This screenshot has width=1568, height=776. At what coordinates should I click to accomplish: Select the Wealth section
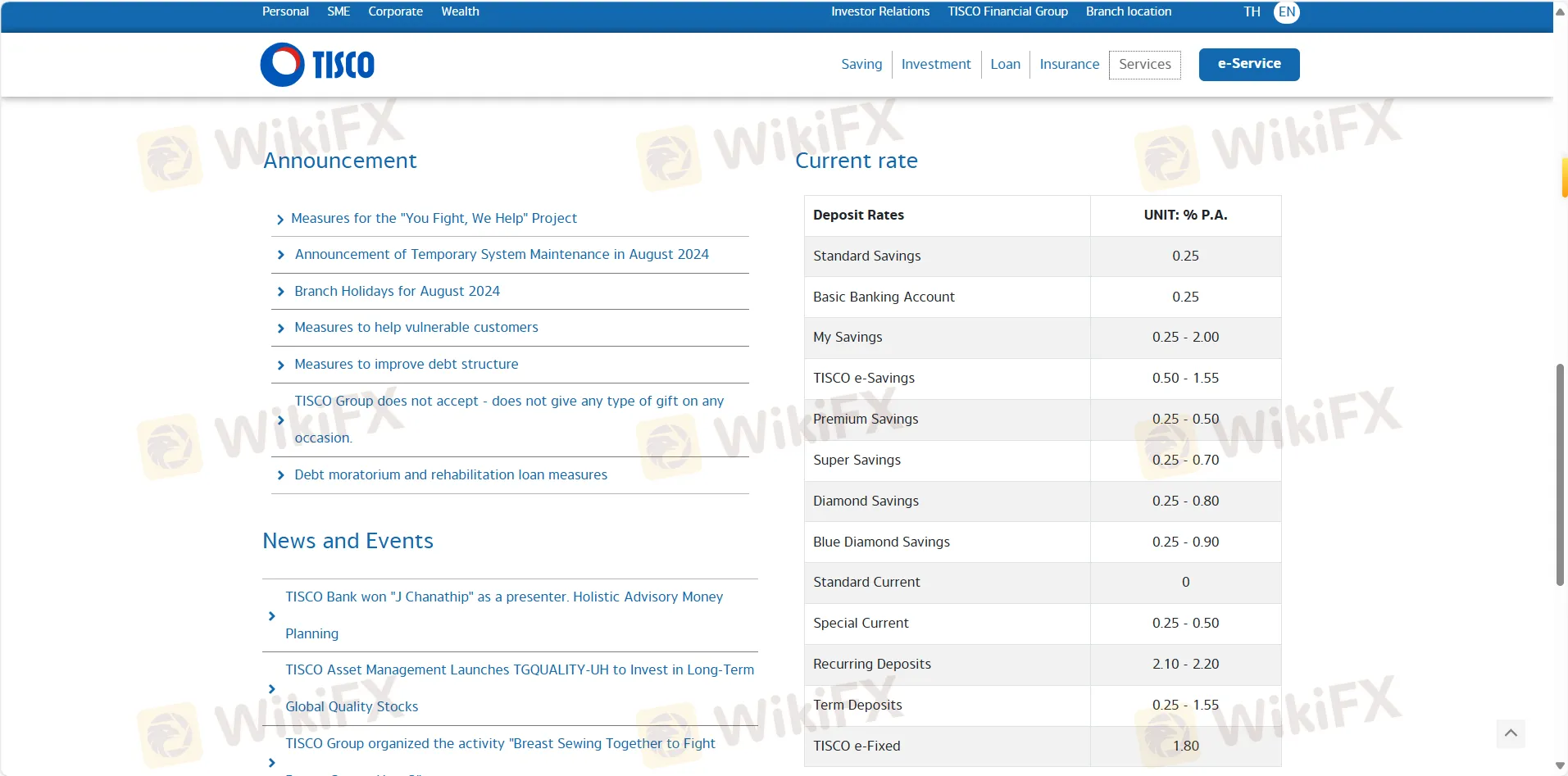(x=460, y=11)
